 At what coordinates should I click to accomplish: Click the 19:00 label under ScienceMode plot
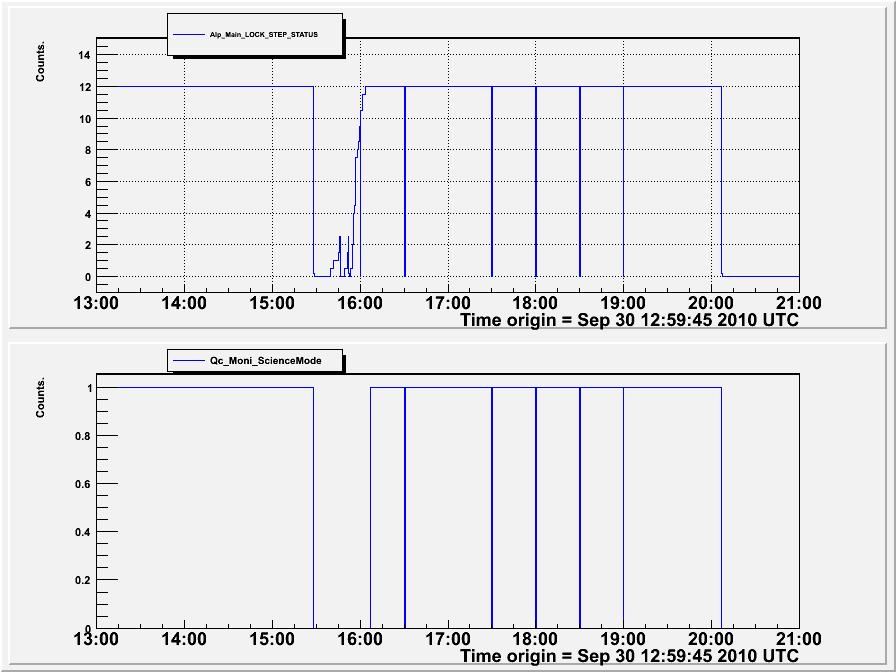click(x=623, y=639)
